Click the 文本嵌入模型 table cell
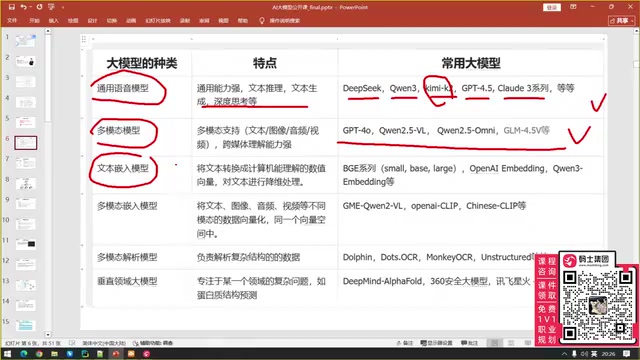 click(x=142, y=175)
